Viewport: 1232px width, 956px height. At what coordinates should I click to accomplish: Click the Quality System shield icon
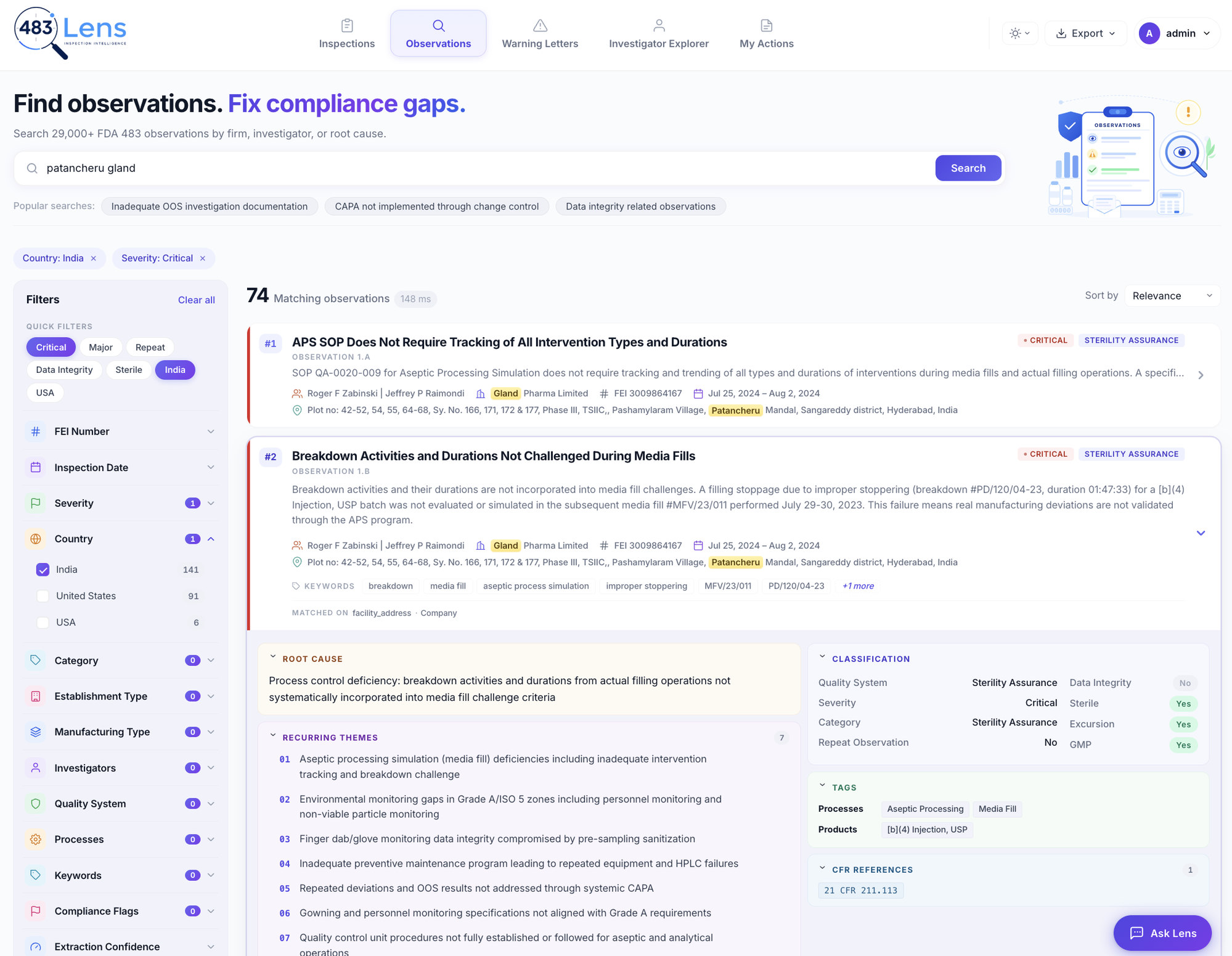(x=36, y=803)
